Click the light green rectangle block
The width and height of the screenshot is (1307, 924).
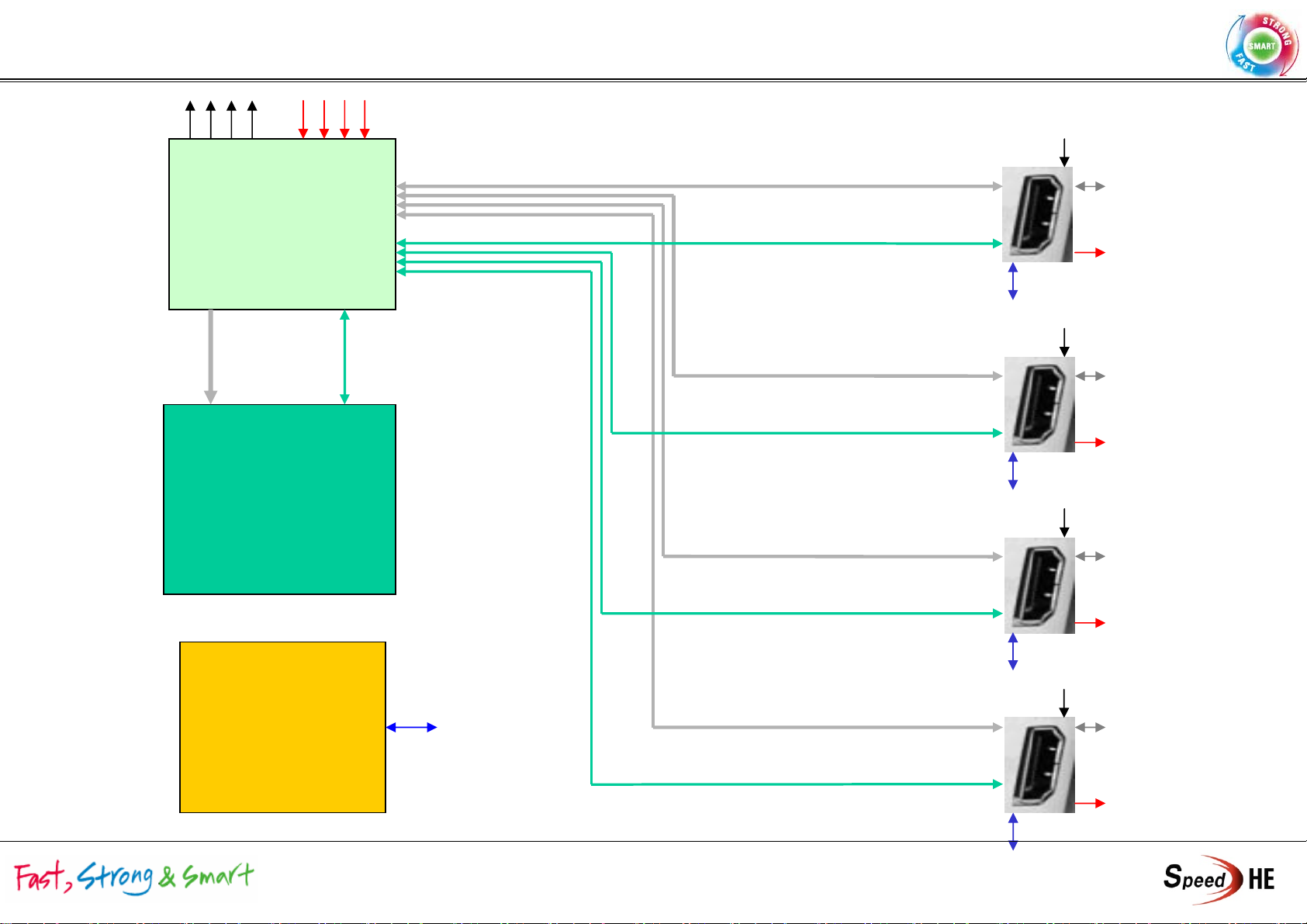(282, 224)
